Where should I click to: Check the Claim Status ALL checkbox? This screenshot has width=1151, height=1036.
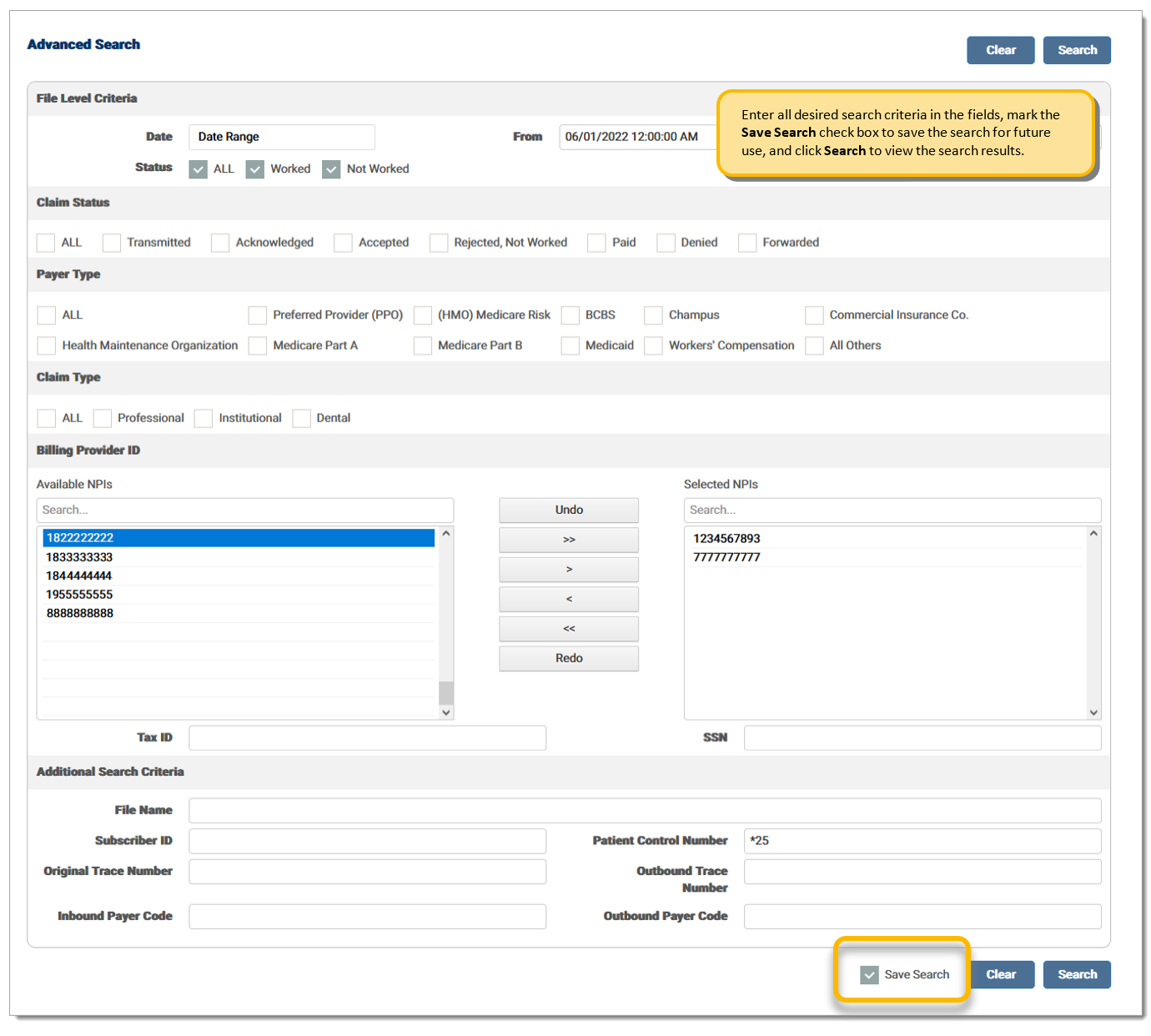(x=46, y=243)
